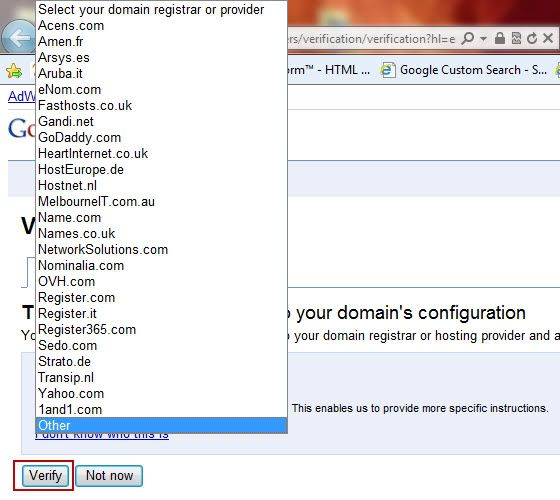Choose Acens.com from the list

pos(161,26)
